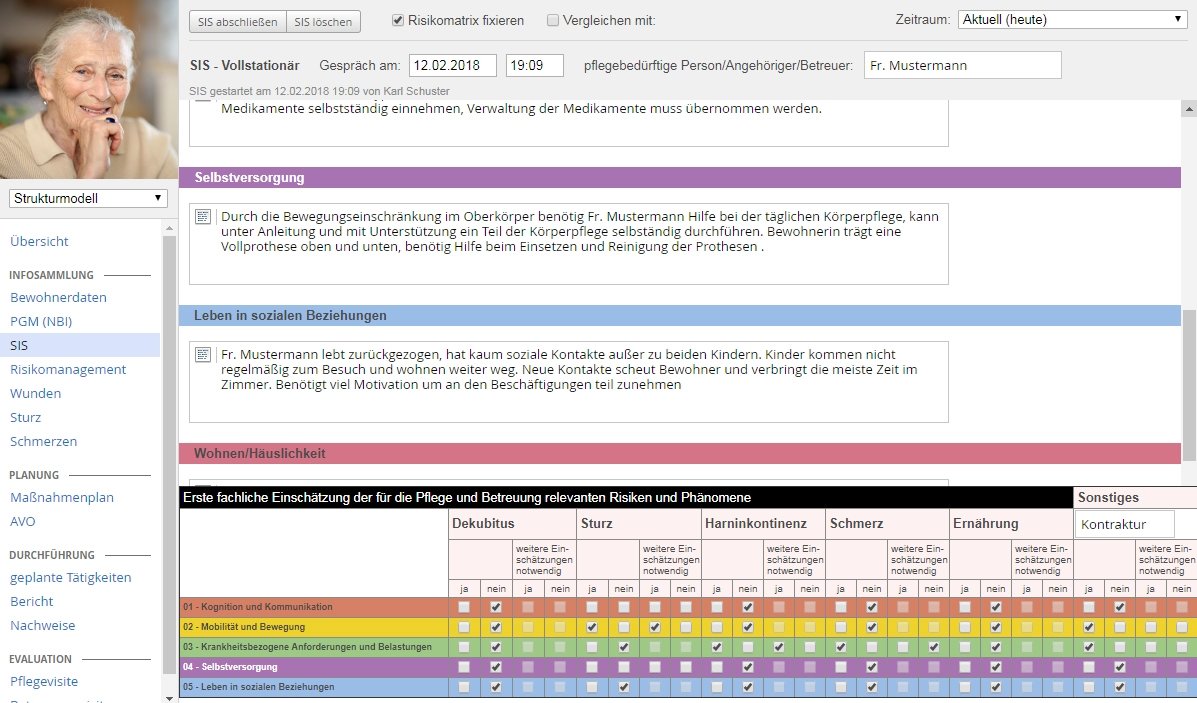Screen dimensions: 1197x703
Task: Edit time field showing 19:09
Action: [x=534, y=66]
